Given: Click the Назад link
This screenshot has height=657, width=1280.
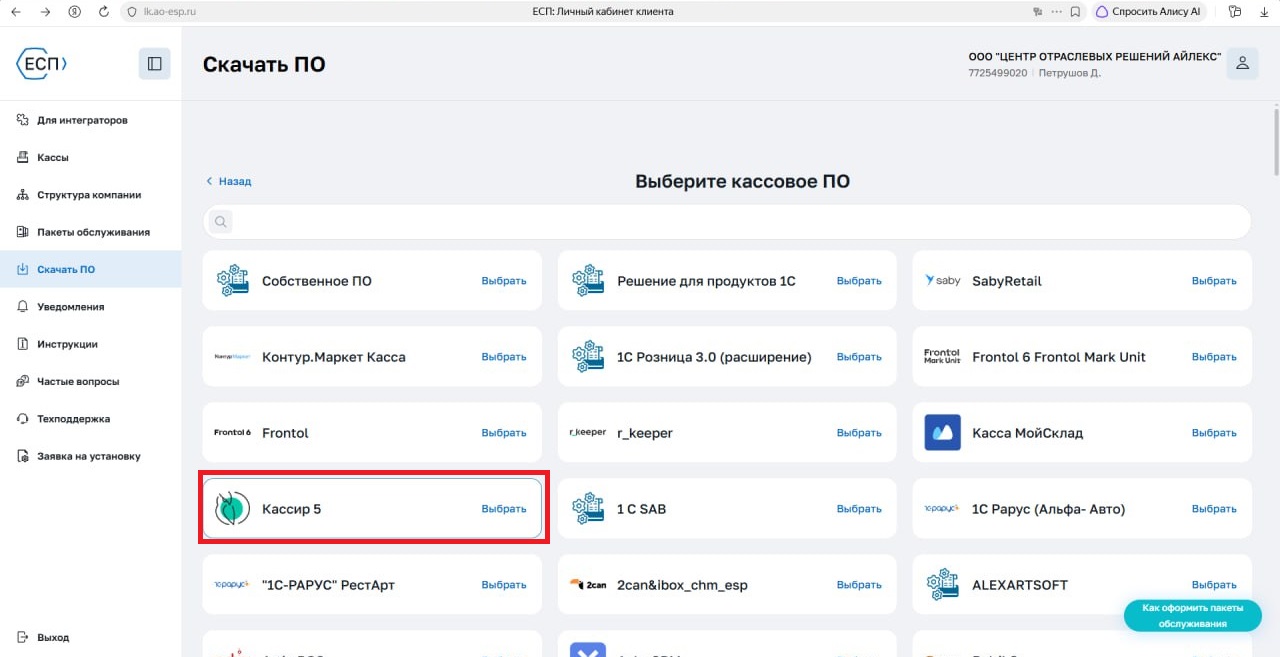Looking at the screenshot, I should [228, 181].
